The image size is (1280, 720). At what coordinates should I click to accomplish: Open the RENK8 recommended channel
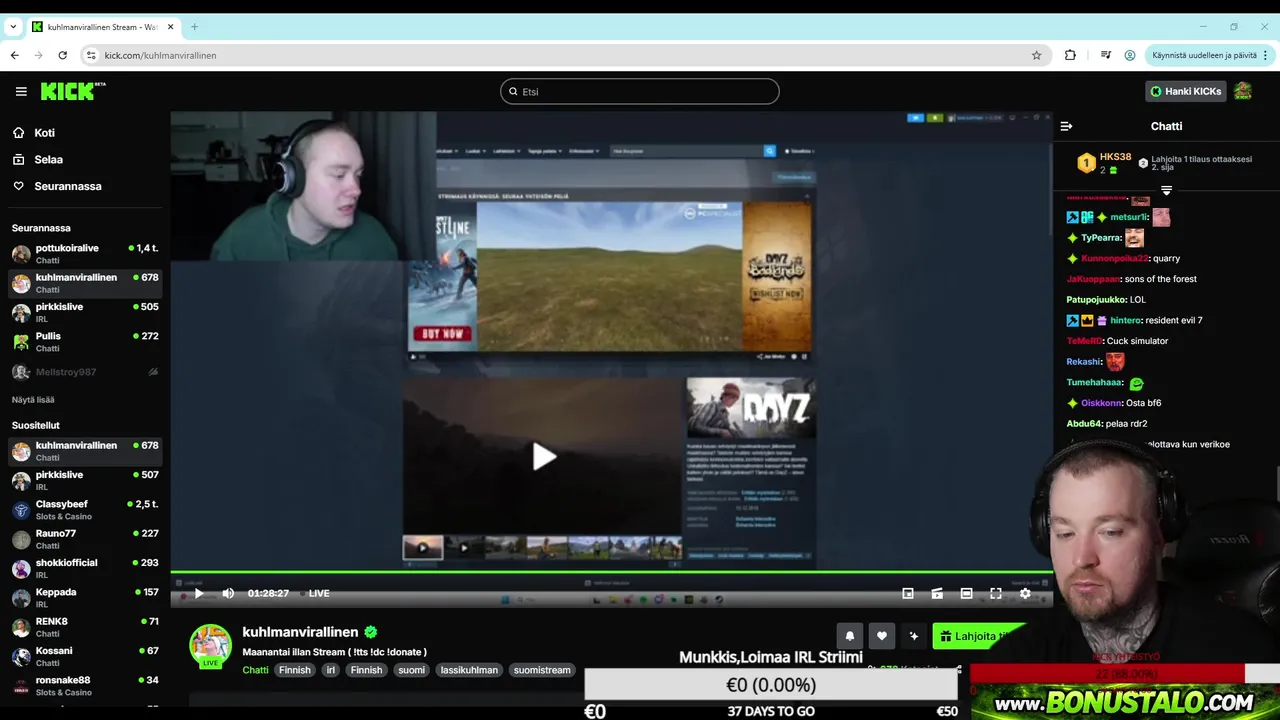(x=86, y=627)
